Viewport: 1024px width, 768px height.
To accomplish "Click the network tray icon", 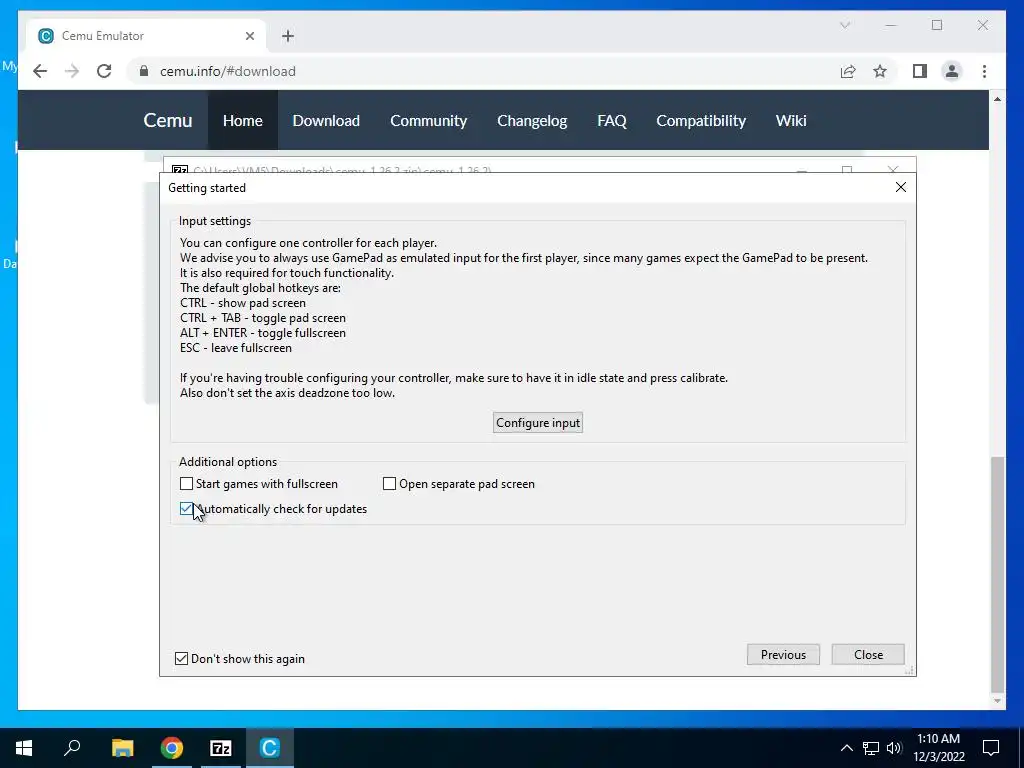I will tap(871, 748).
